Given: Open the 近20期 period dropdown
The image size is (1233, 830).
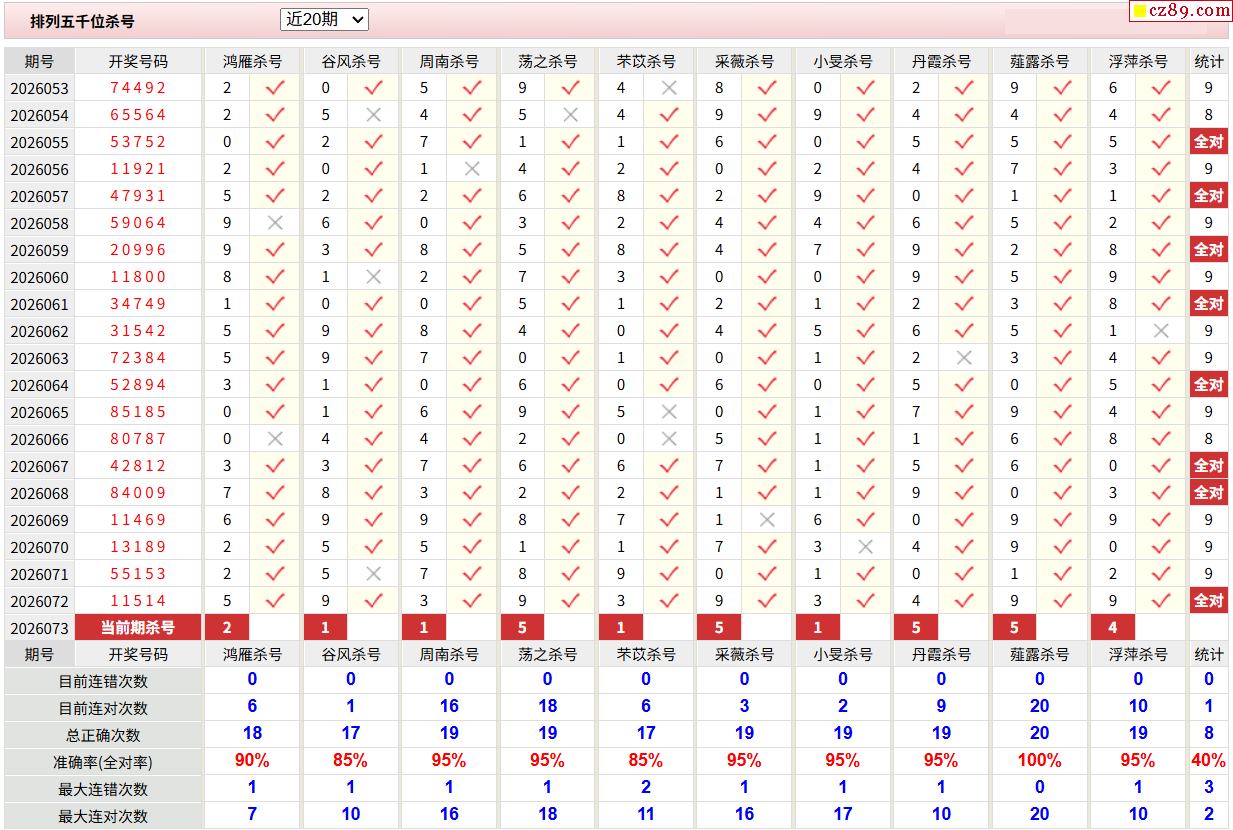Looking at the screenshot, I should tap(325, 19).
